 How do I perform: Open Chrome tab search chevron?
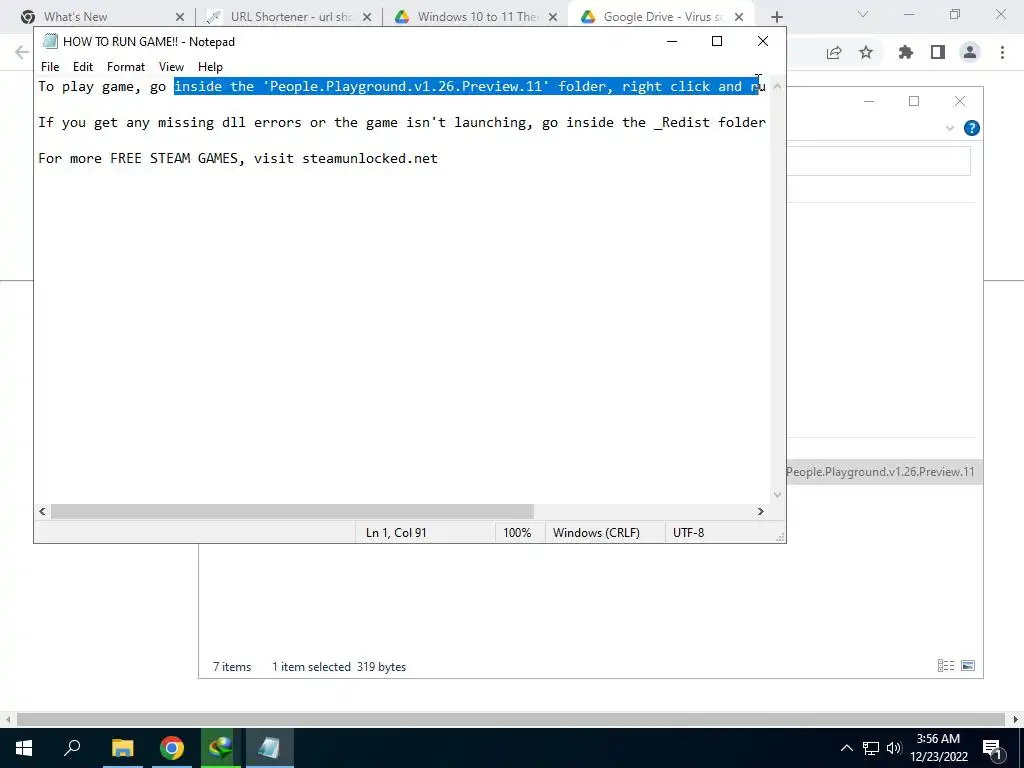(x=863, y=14)
